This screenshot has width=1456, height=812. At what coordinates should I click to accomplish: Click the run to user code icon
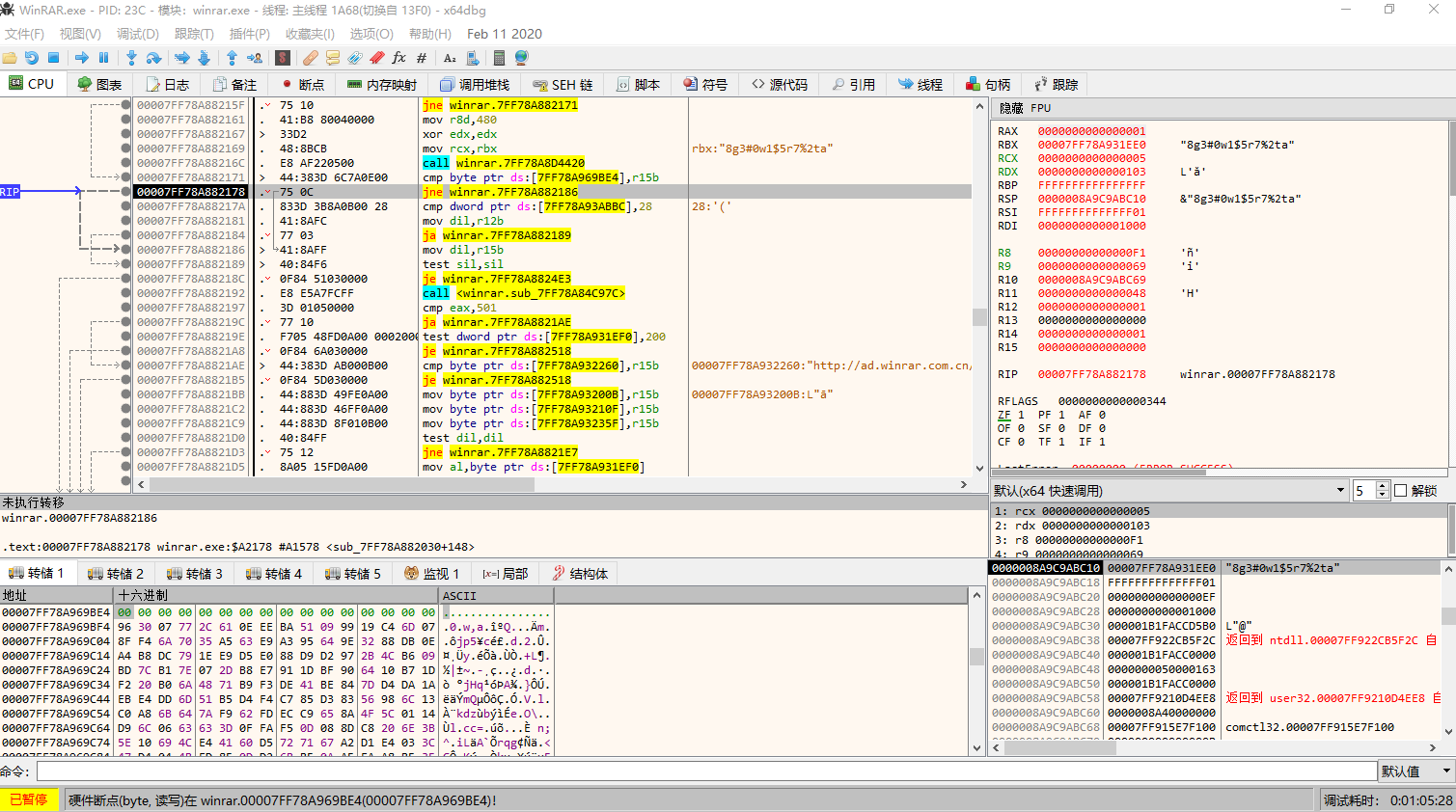(254, 58)
